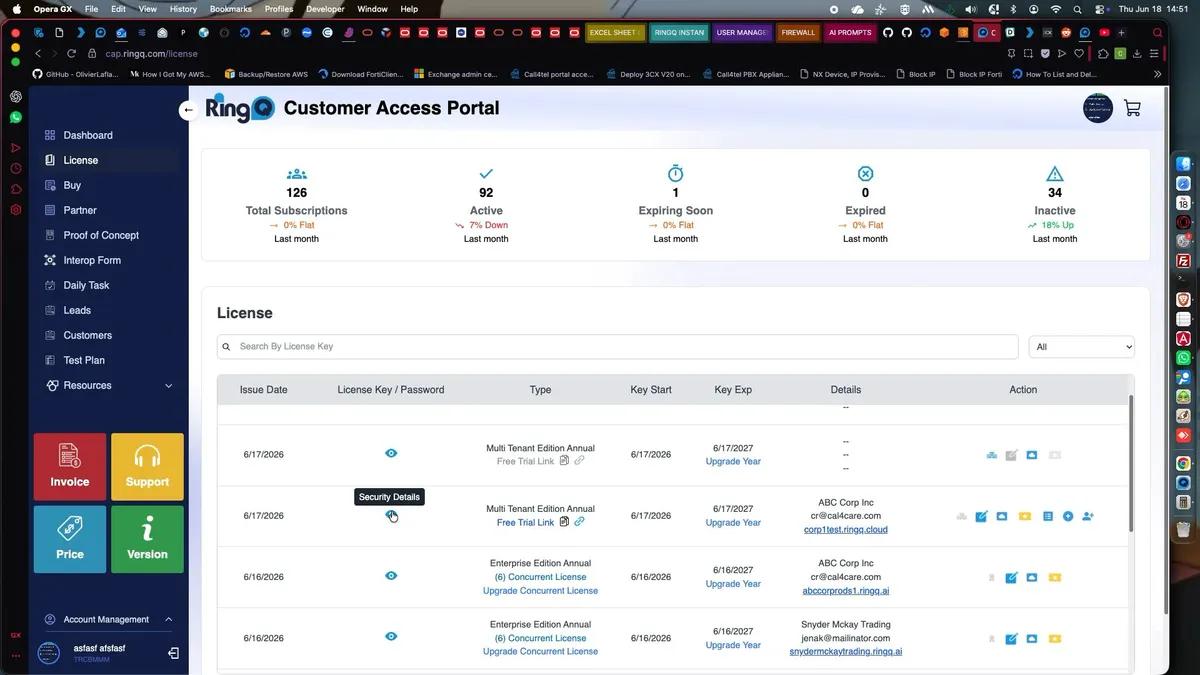The image size is (1200, 675).
Task: Click circular plus icon in corp1test row
Action: point(1068,516)
